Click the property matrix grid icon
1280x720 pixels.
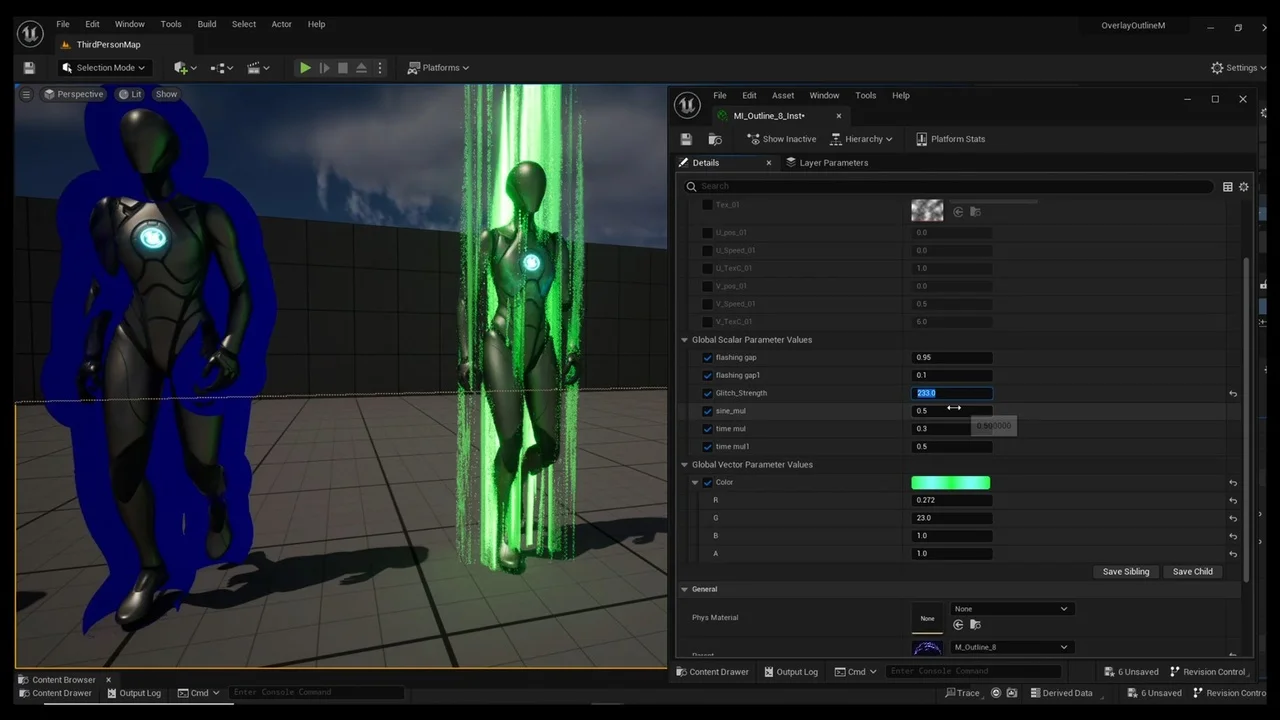[1227, 187]
